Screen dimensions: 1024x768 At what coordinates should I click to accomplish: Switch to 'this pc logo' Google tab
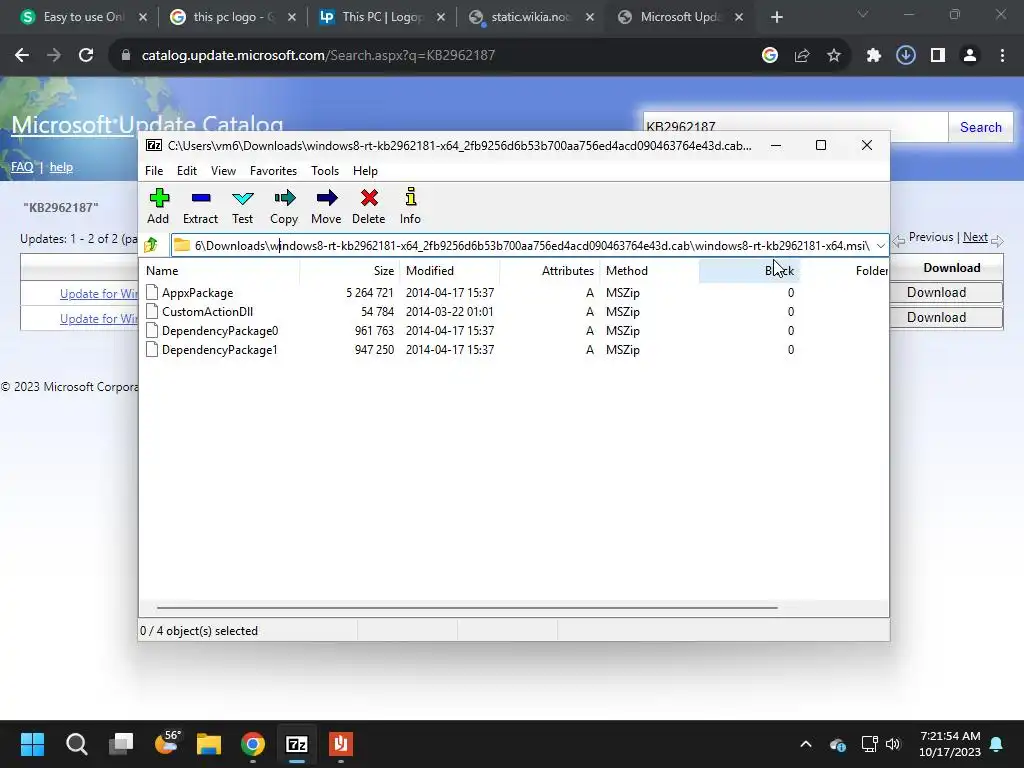click(x=233, y=17)
